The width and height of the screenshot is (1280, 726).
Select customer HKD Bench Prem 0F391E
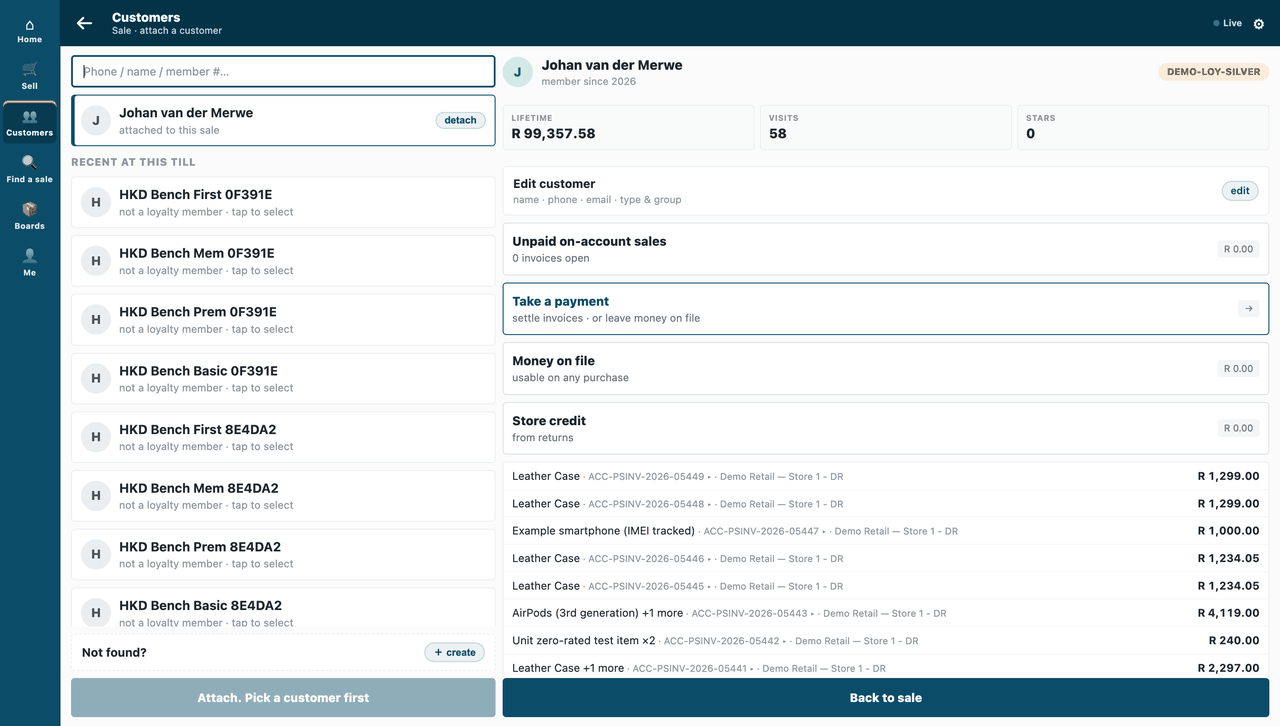pos(283,320)
